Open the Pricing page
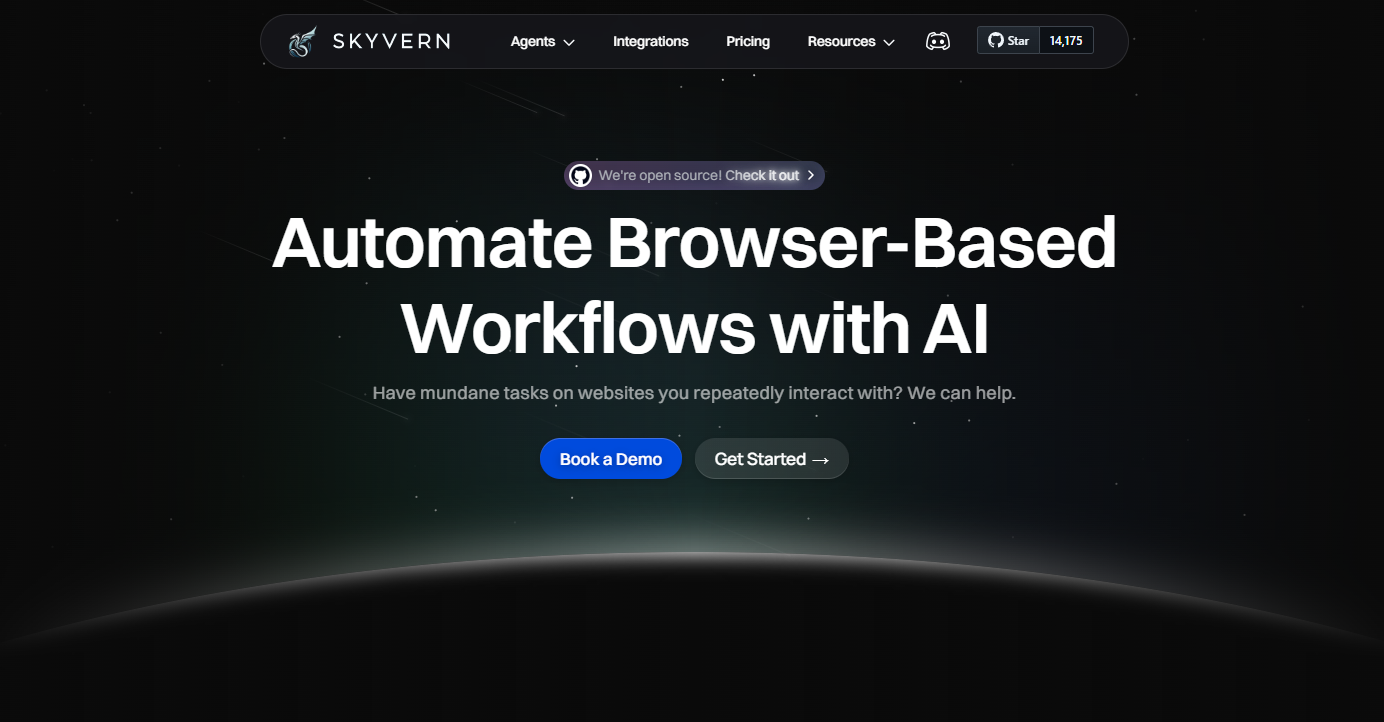This screenshot has width=1384, height=722. pyautogui.click(x=747, y=41)
